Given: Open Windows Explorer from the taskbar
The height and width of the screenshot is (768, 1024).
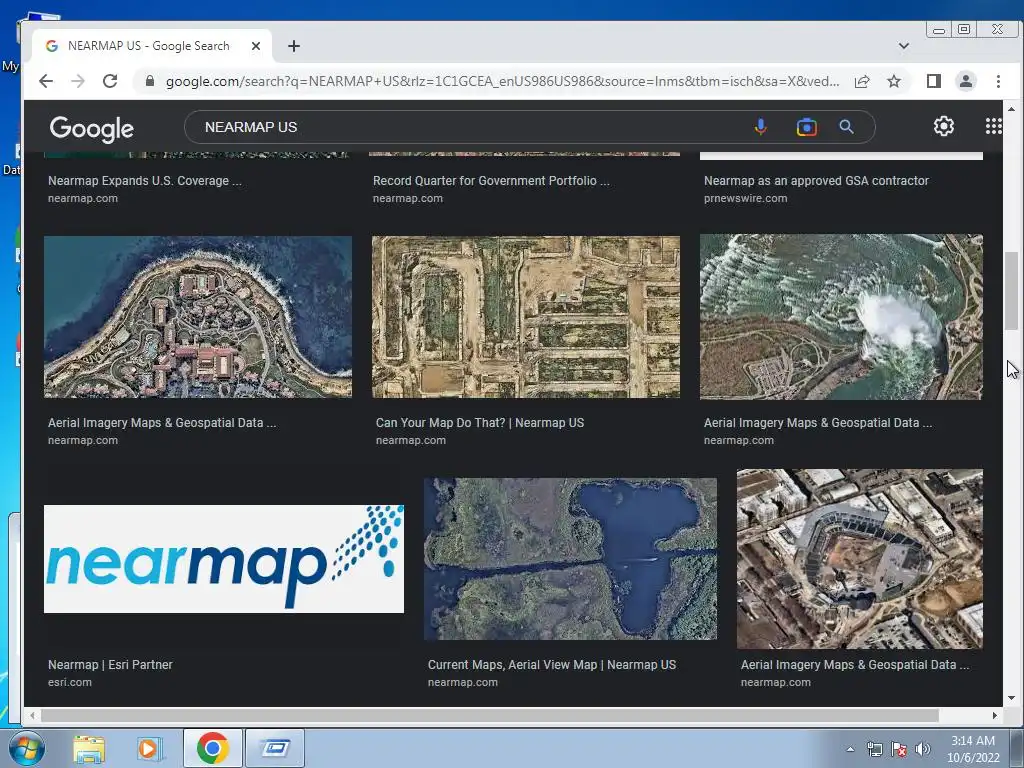Looking at the screenshot, I should (x=89, y=748).
